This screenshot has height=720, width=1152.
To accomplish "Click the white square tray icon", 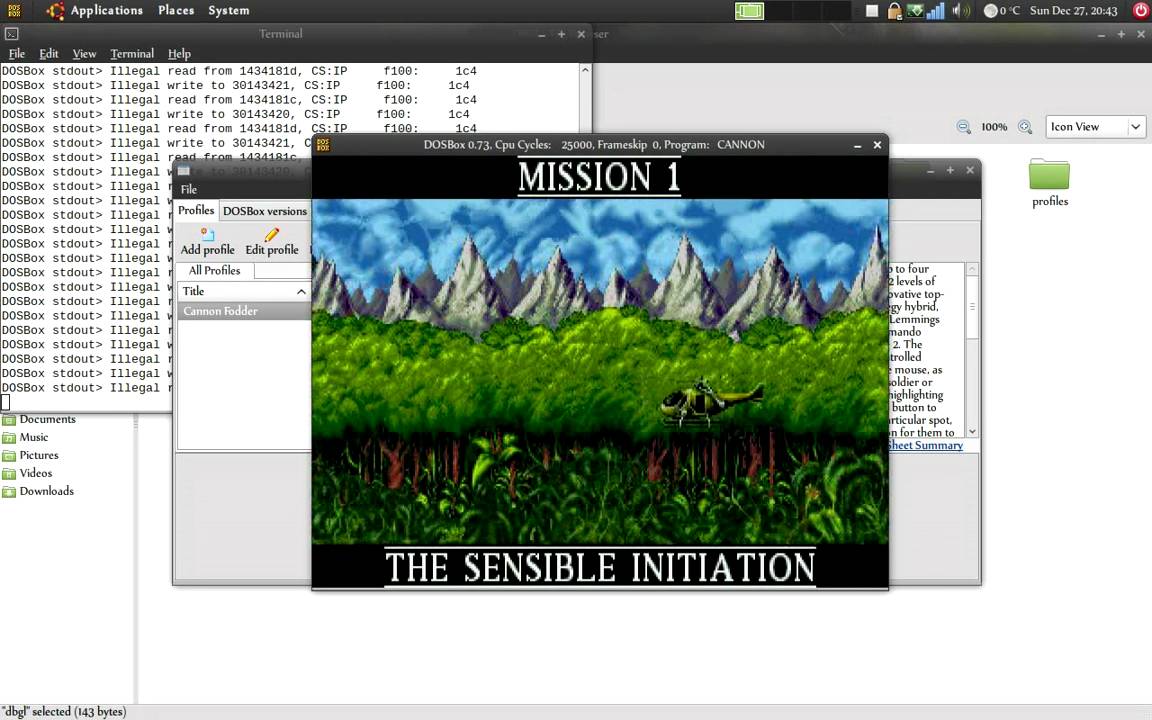I will point(871,10).
